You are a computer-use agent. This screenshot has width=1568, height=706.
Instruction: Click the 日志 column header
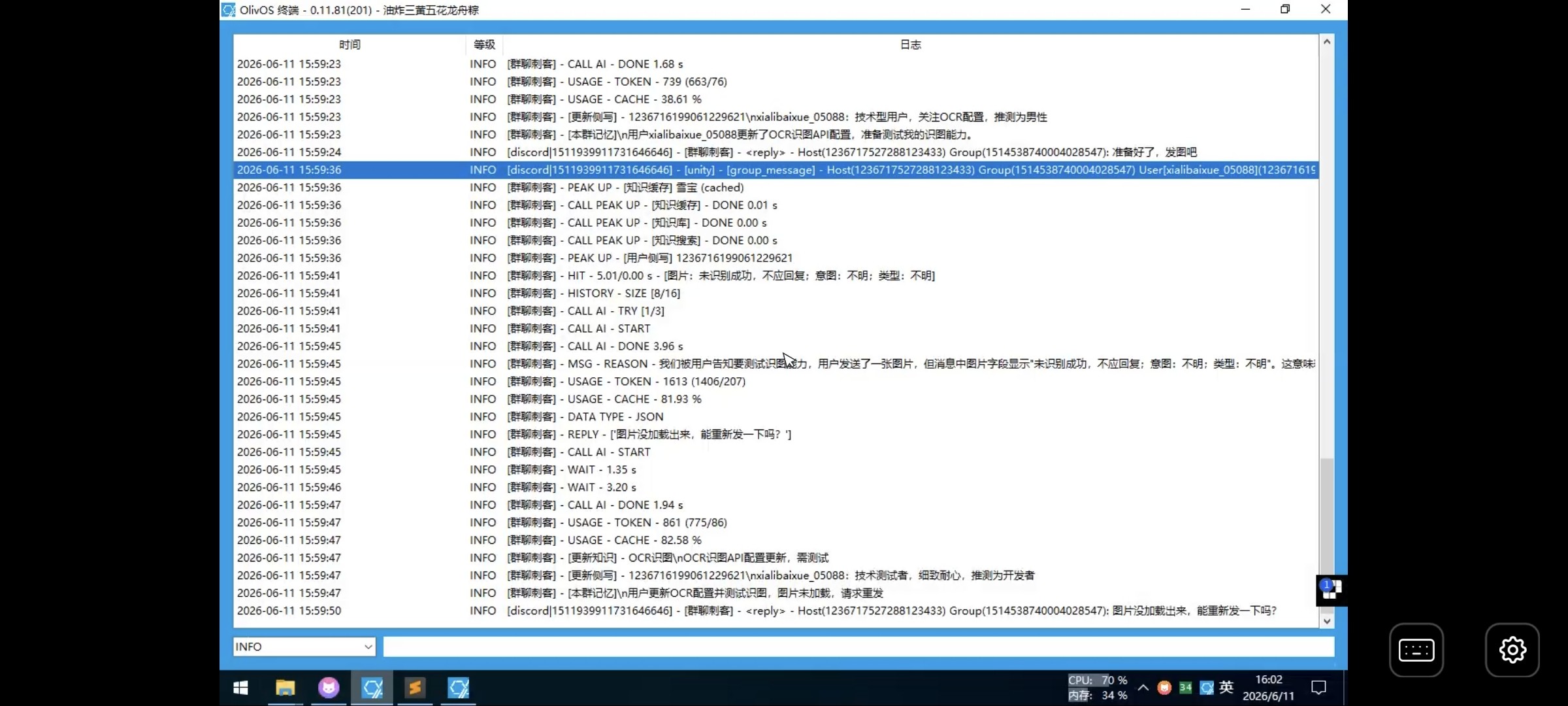click(x=911, y=44)
